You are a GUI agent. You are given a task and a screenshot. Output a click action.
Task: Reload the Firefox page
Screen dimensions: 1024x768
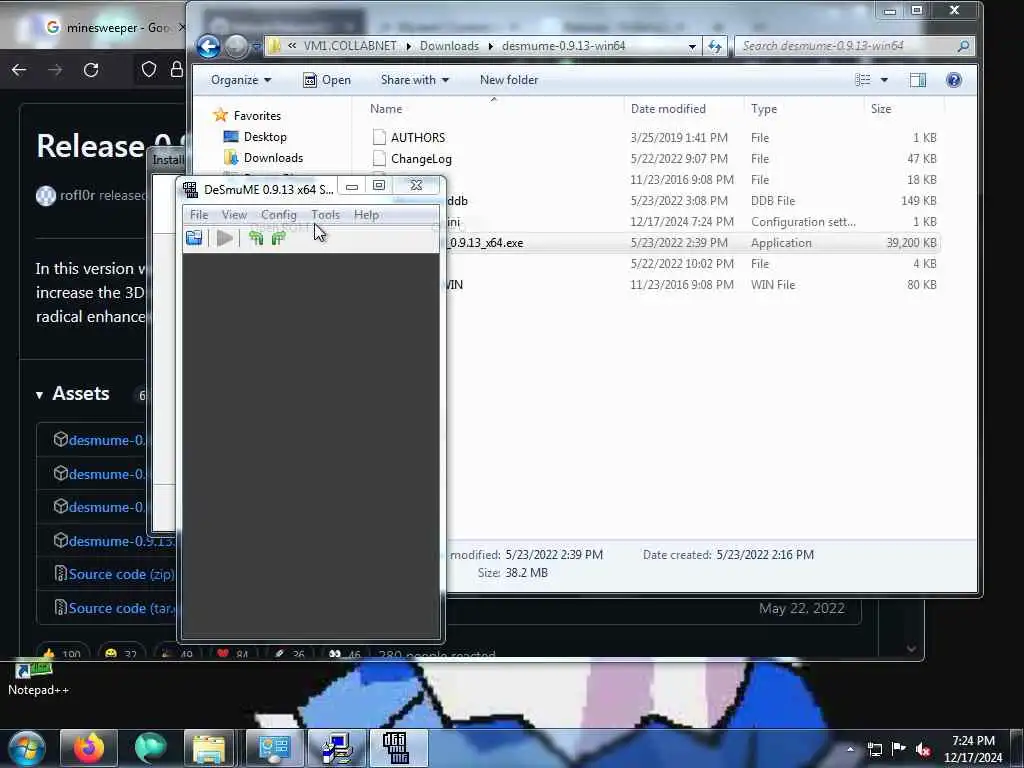(x=91, y=70)
